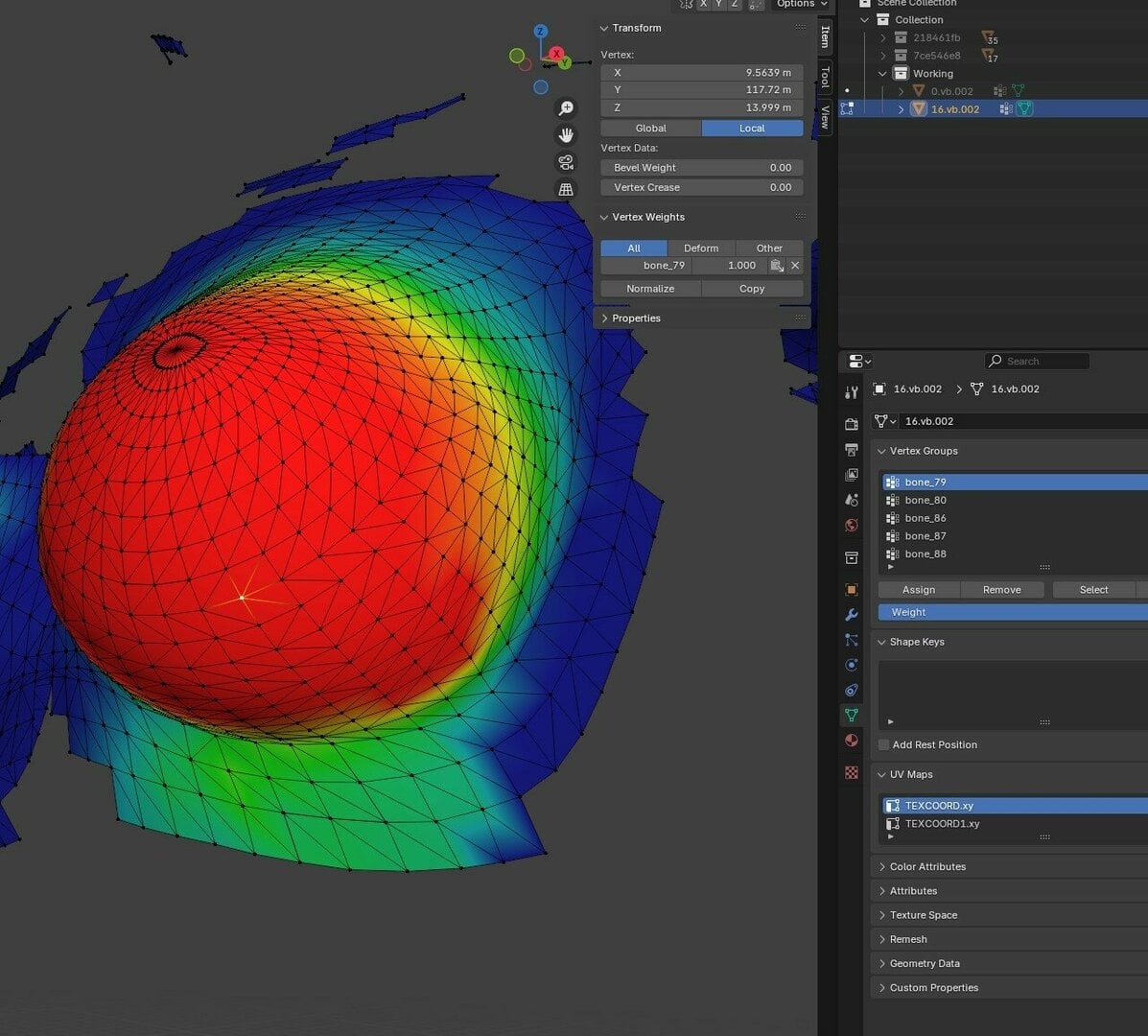
Task: Toggle X axis mirror button in header
Action: pyautogui.click(x=704, y=5)
